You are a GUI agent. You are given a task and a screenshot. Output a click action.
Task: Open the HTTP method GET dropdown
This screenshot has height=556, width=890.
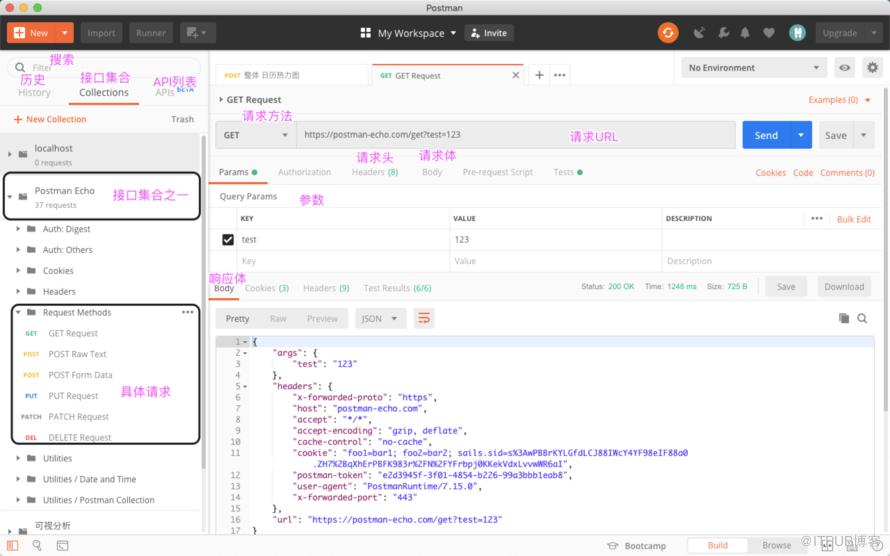click(x=256, y=135)
